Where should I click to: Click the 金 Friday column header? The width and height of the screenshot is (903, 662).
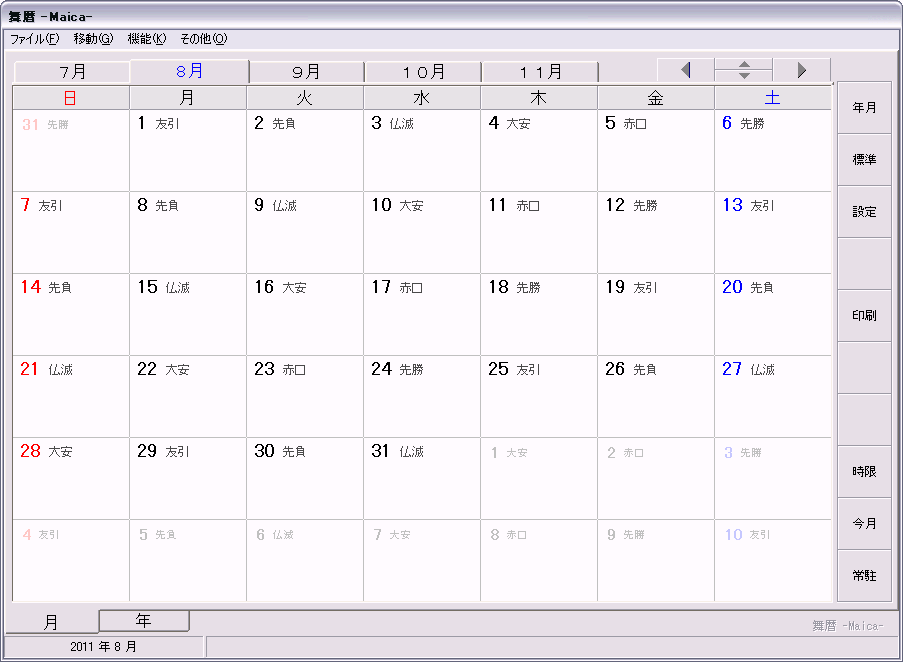tap(655, 98)
